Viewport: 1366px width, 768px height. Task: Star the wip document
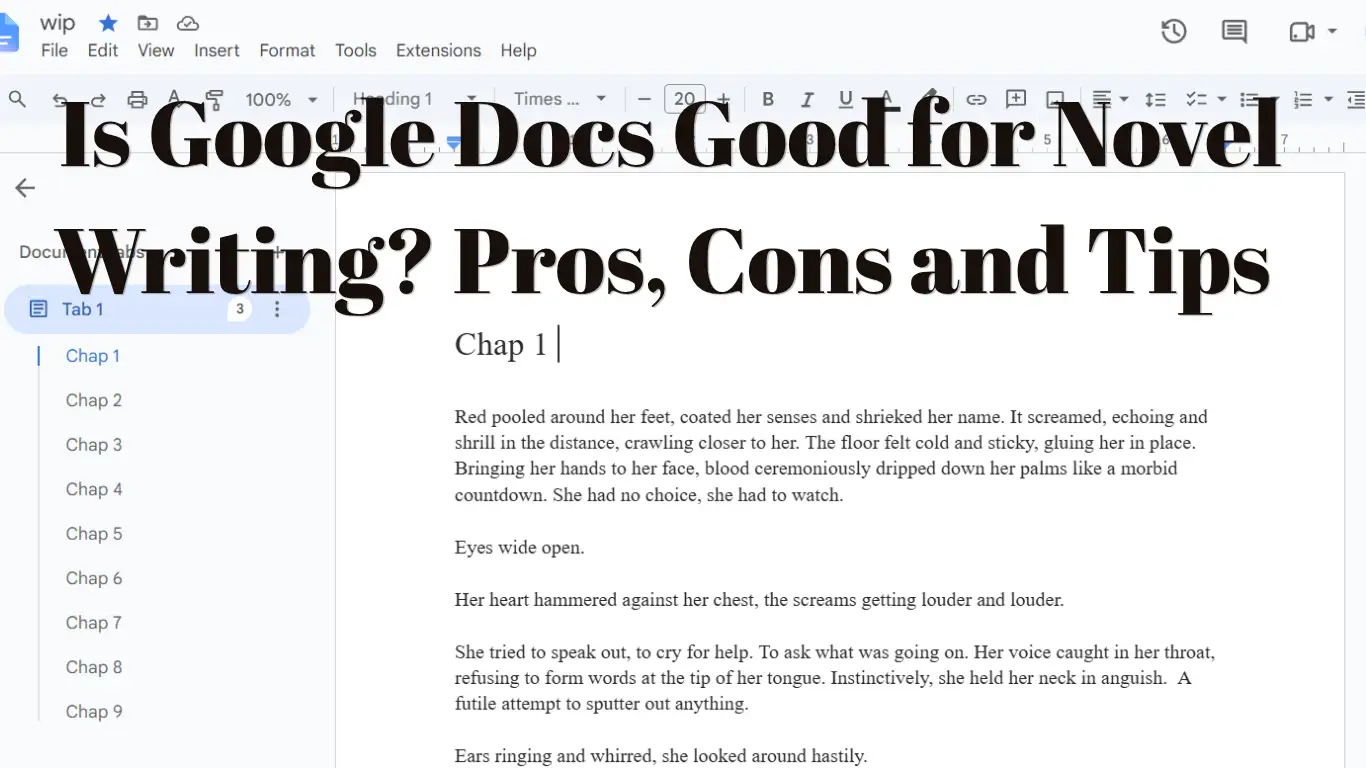pyautogui.click(x=108, y=22)
